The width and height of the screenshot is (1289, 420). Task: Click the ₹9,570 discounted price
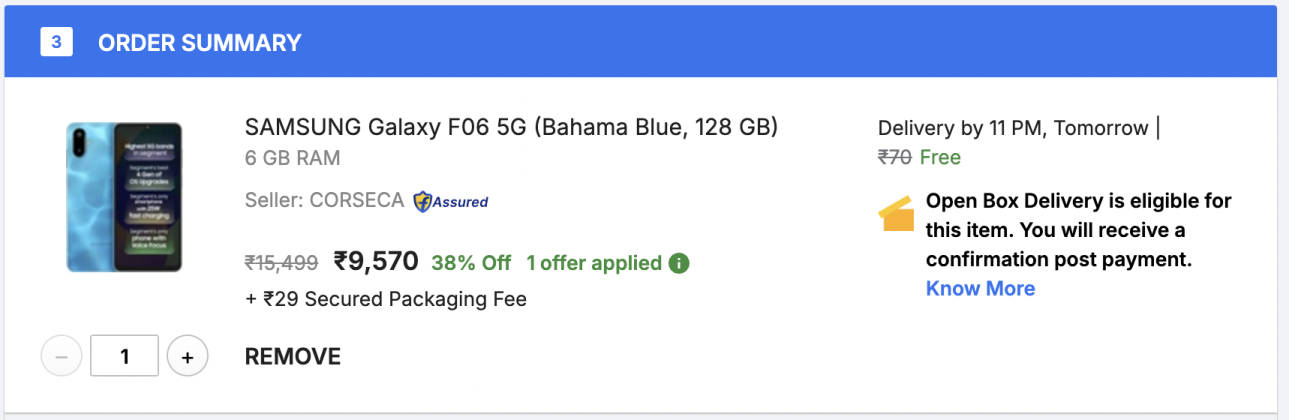click(x=376, y=261)
